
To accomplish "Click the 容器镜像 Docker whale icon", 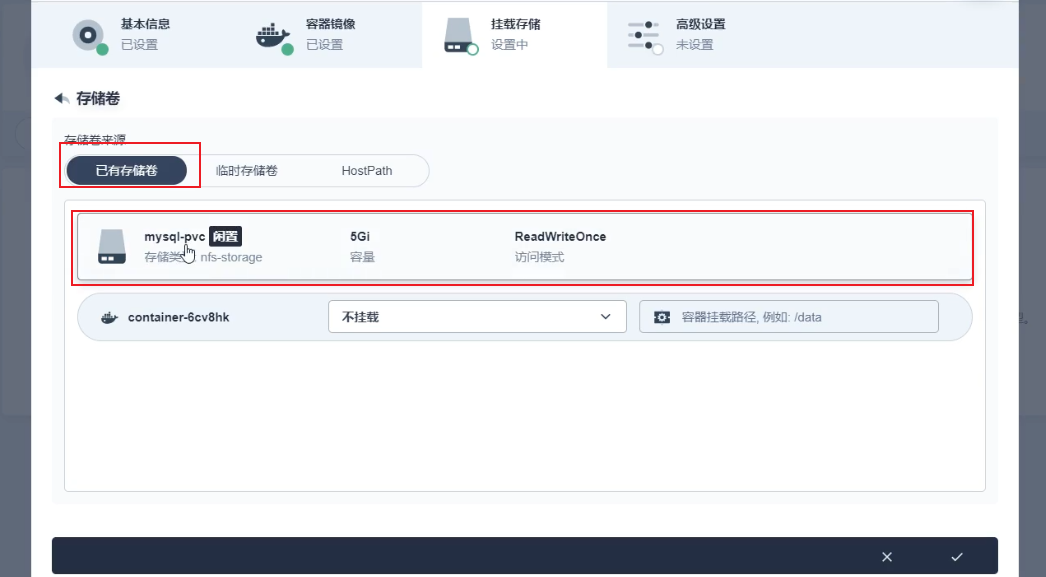I will pos(274,37).
